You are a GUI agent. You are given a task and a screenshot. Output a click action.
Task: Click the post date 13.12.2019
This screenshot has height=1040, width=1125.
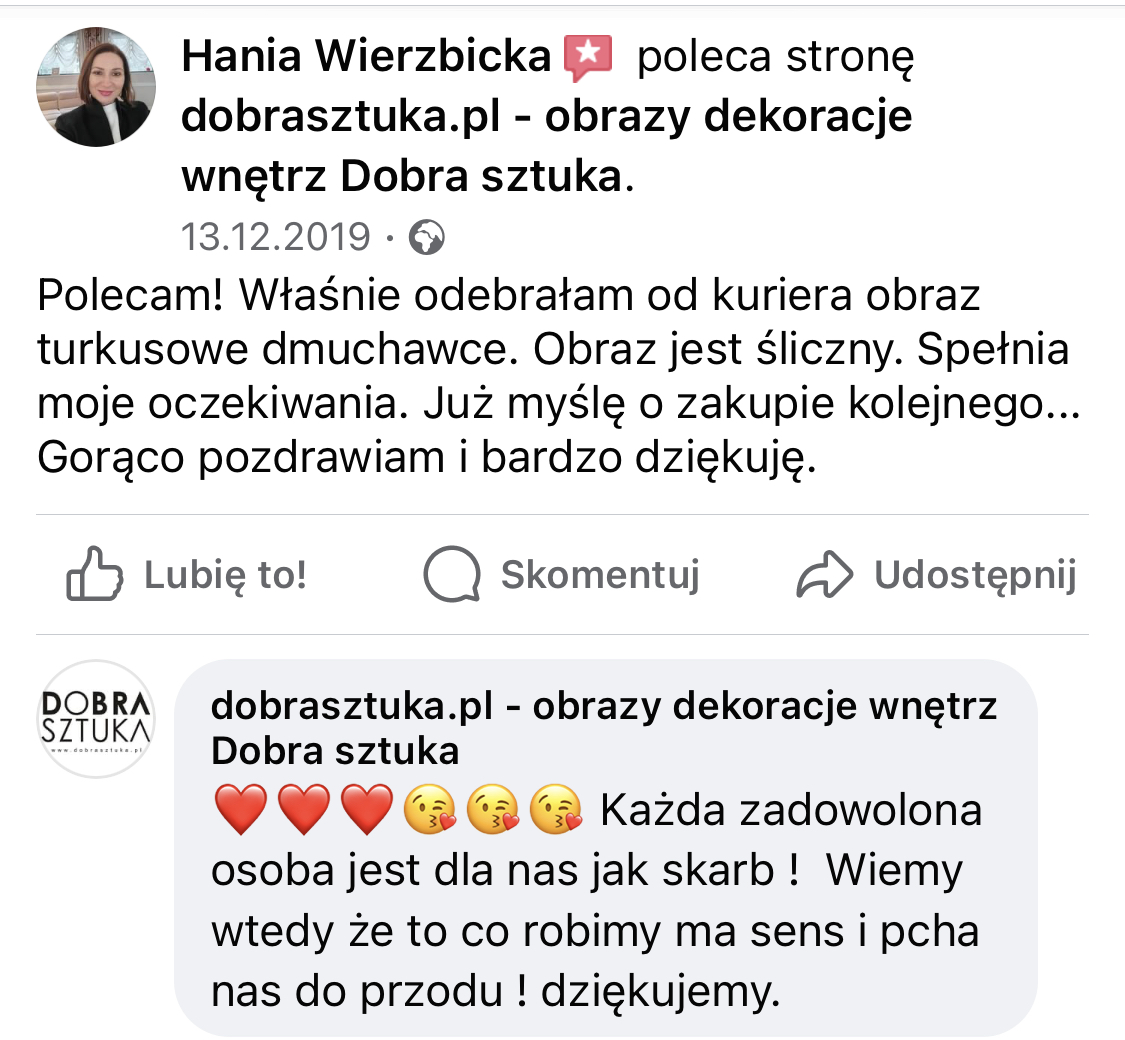click(275, 238)
